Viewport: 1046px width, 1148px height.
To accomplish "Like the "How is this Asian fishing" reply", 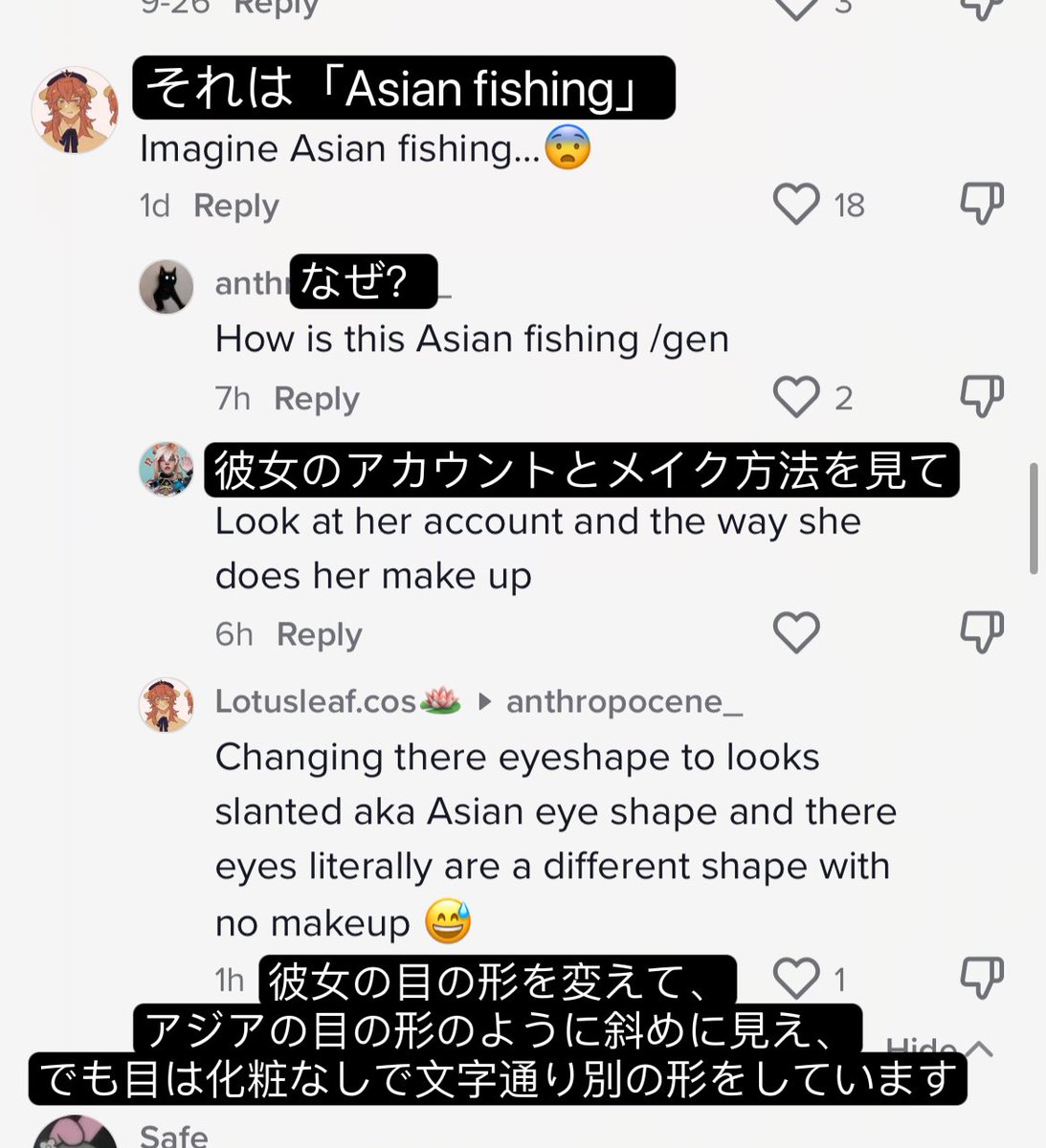I will (x=796, y=397).
